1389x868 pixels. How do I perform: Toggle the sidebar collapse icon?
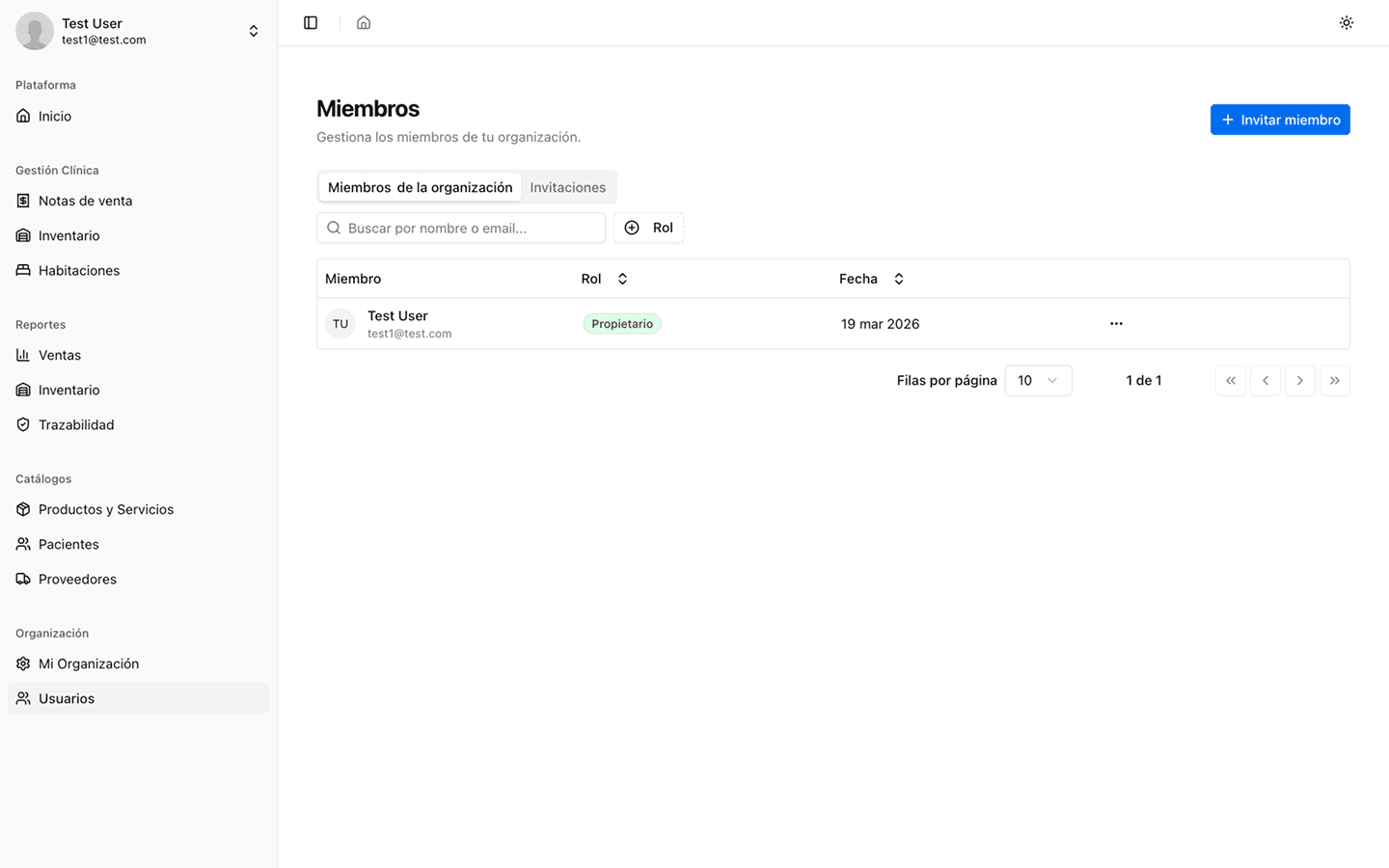pos(310,22)
